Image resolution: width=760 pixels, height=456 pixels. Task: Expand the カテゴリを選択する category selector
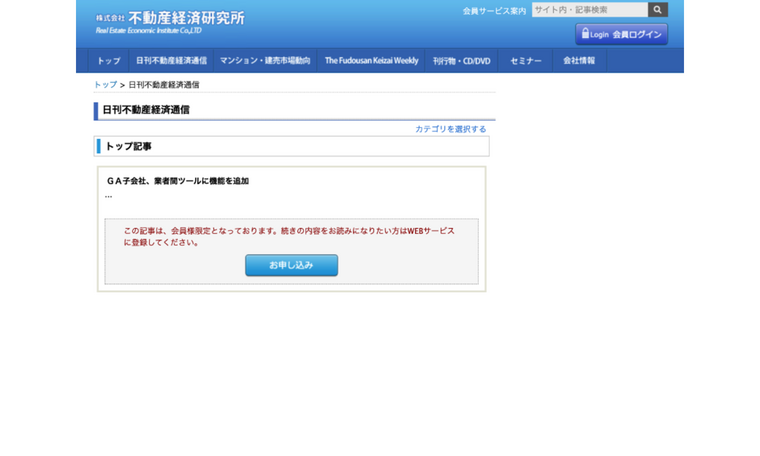click(x=450, y=129)
